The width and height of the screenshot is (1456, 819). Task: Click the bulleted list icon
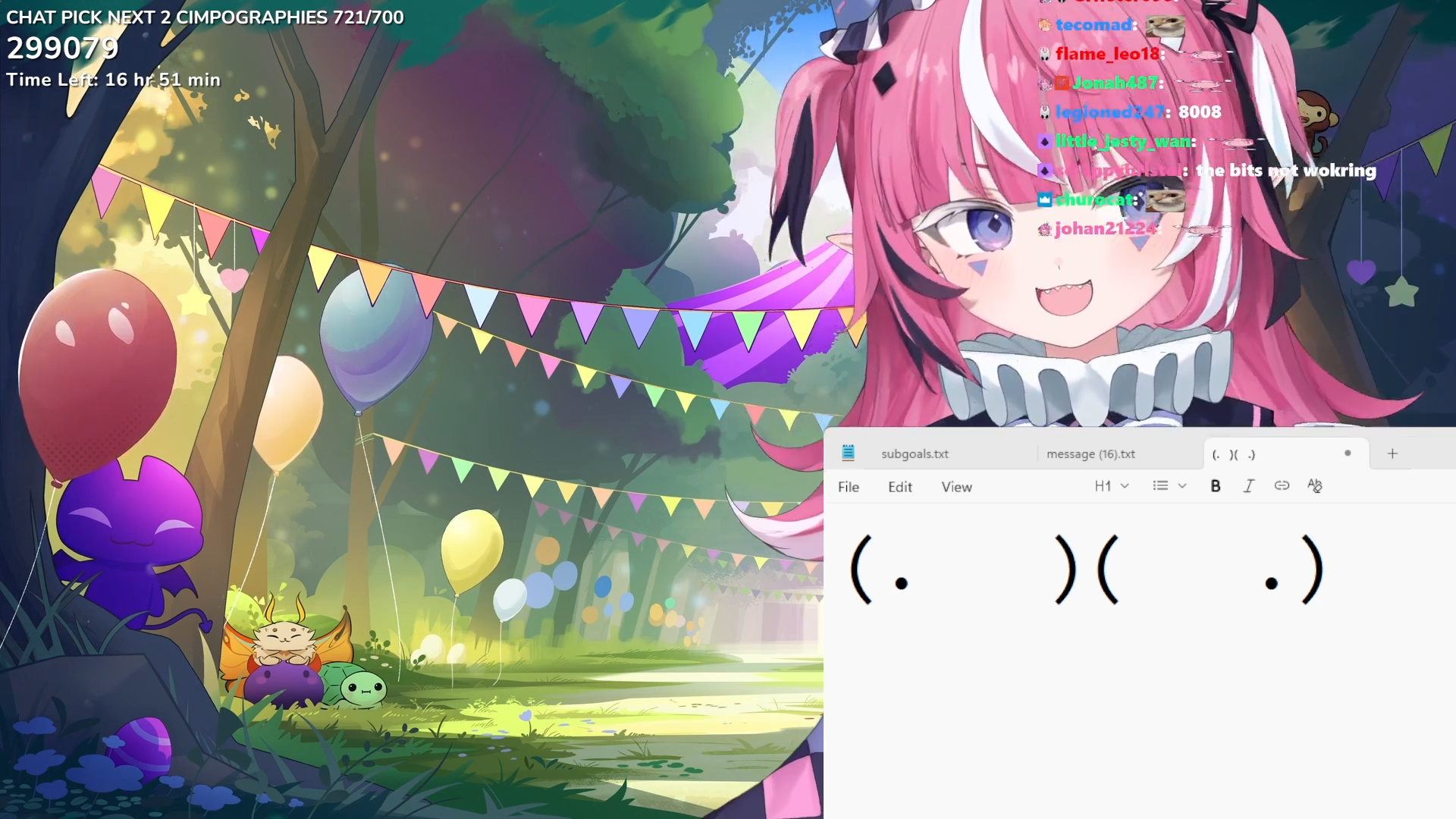click(x=1160, y=486)
